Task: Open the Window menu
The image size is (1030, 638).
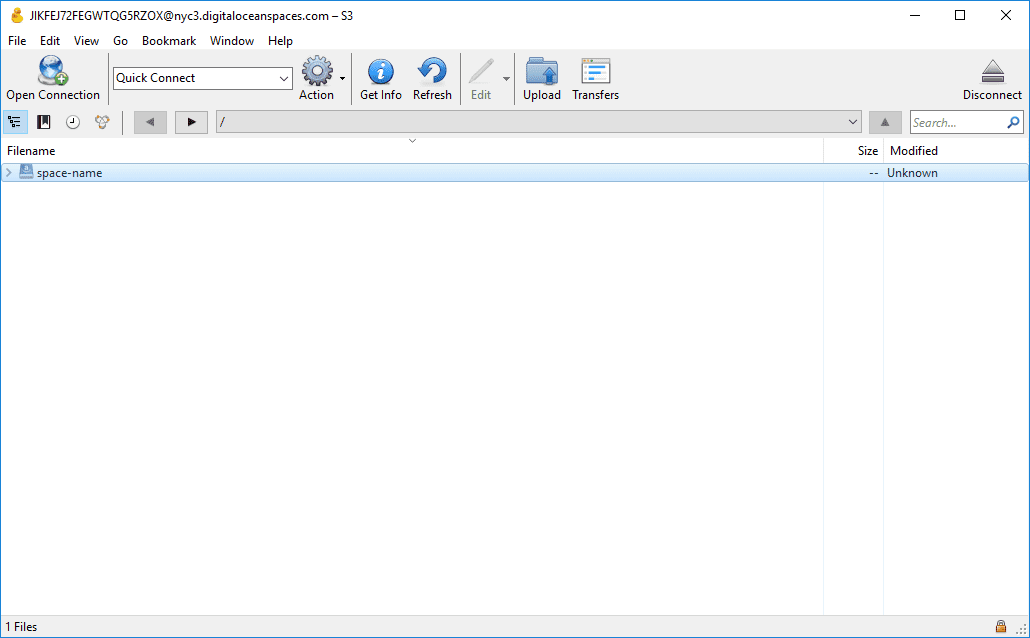Action: pyautogui.click(x=232, y=41)
